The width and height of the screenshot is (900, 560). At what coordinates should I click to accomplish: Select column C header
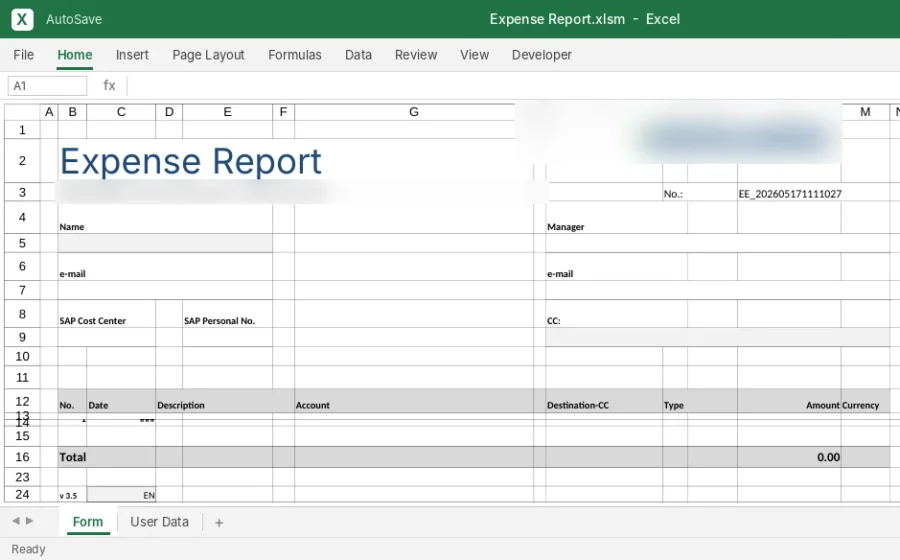pos(121,112)
